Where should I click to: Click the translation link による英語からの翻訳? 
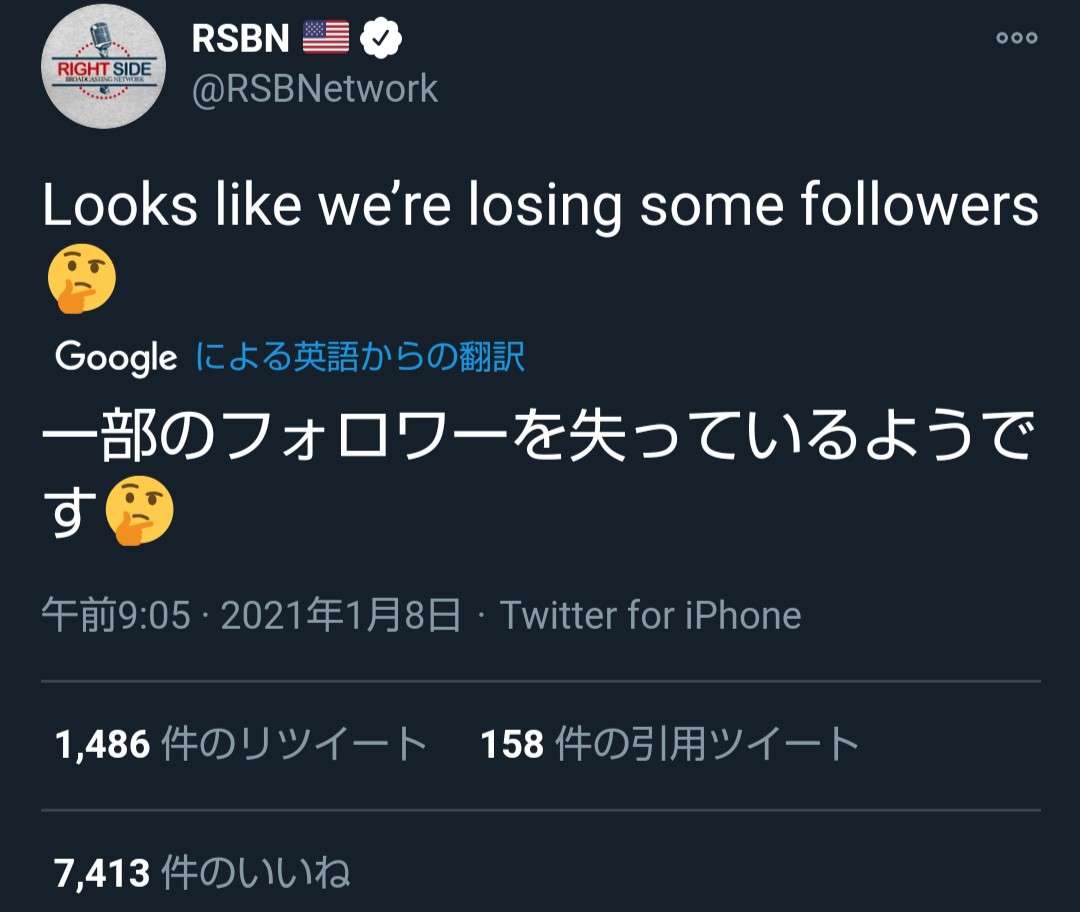click(360, 355)
